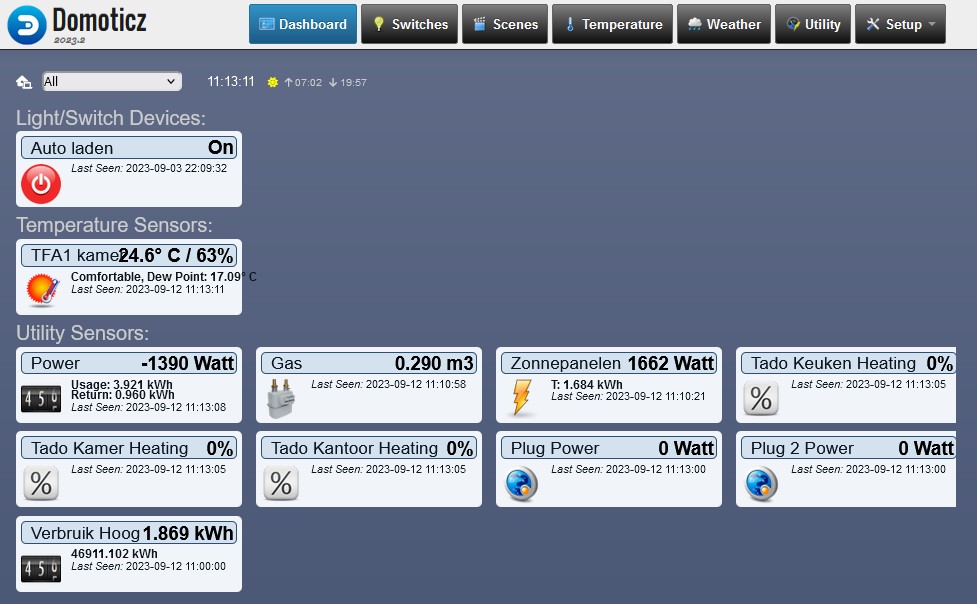Image resolution: width=977 pixels, height=604 pixels.
Task: Open the Utility tab
Action: [x=813, y=24]
